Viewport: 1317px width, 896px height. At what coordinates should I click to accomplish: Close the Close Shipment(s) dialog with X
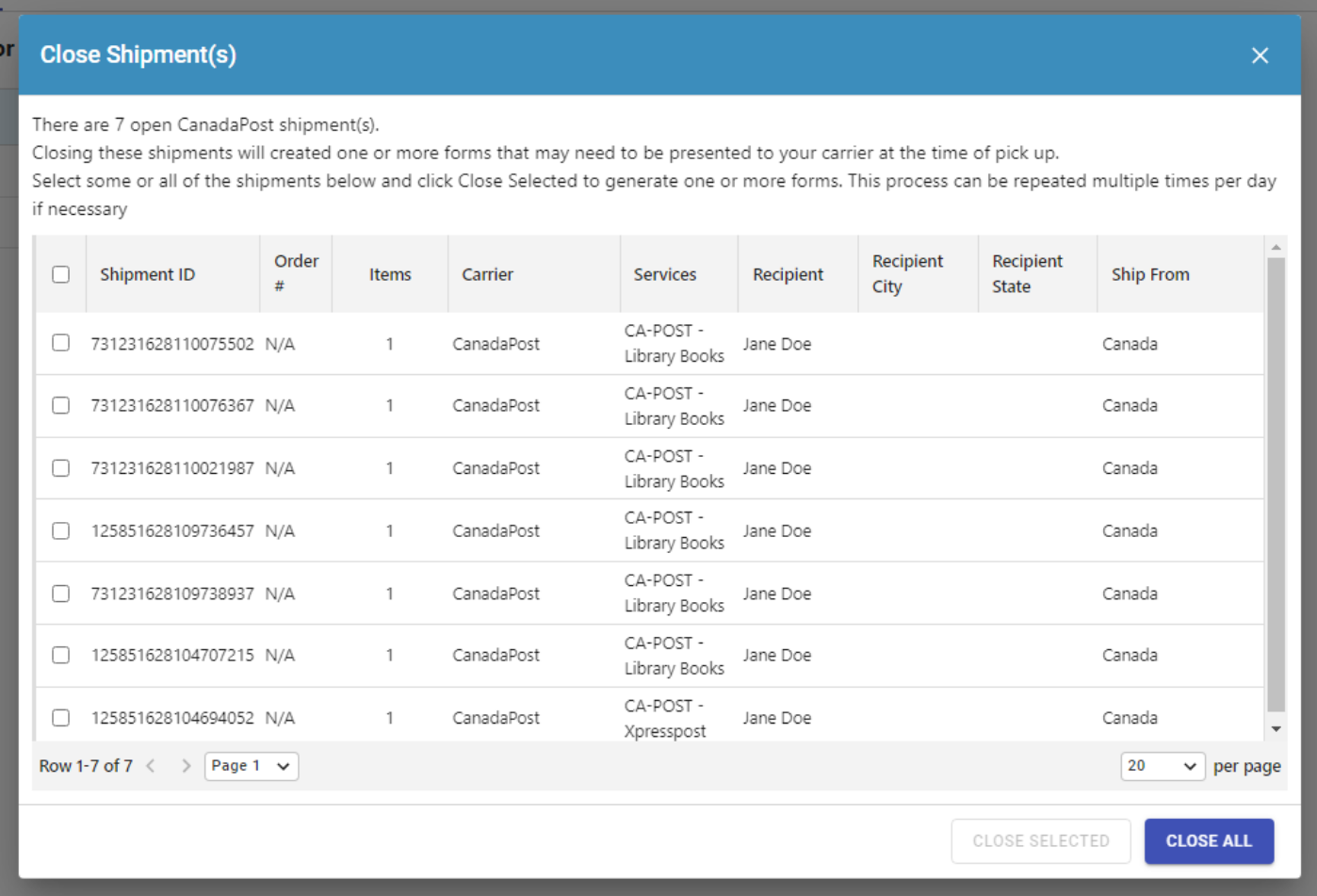pos(1260,56)
